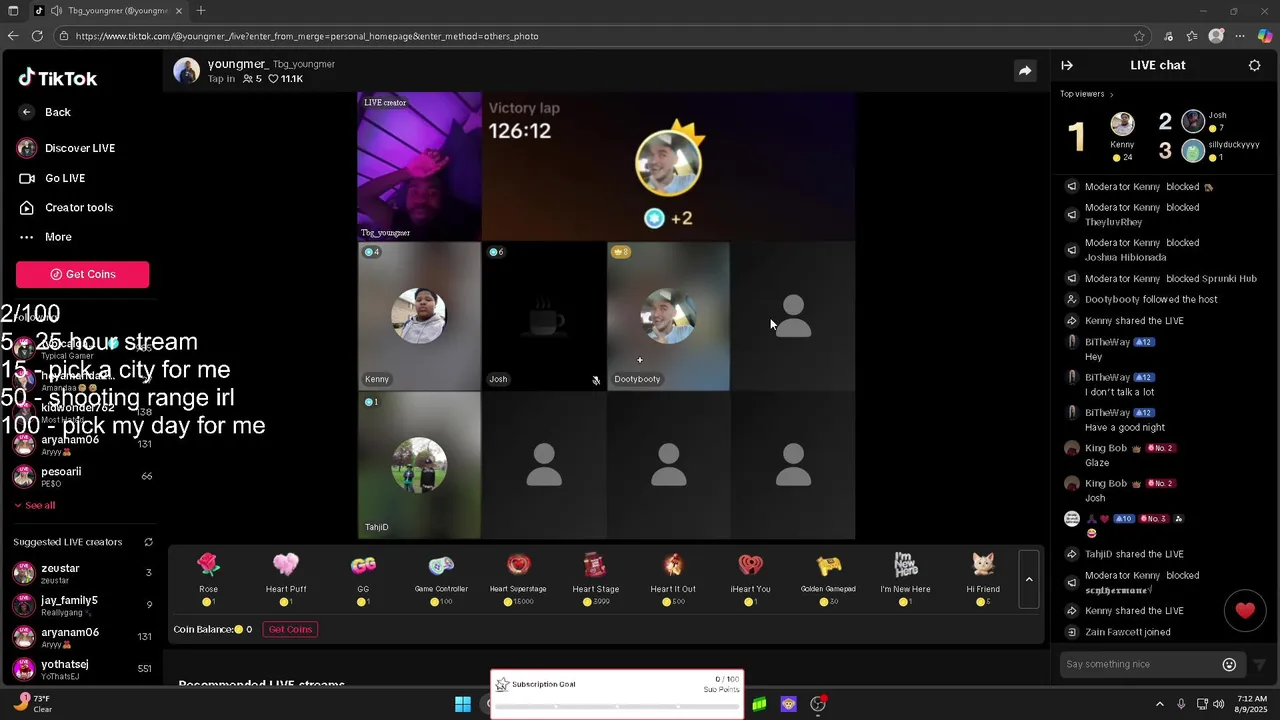Screen dimensions: 1280x720
Task: Click Josh's avatar in top viewers
Action: [1193, 122]
